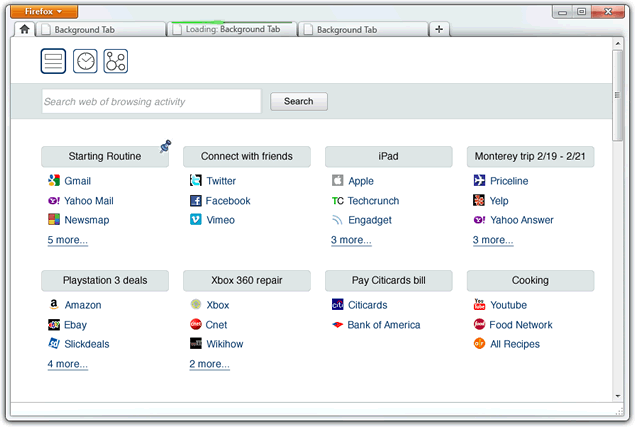Image resolution: width=635 pixels, height=427 pixels.
Task: Open the Monterey trip group header
Action: [x=530, y=157]
